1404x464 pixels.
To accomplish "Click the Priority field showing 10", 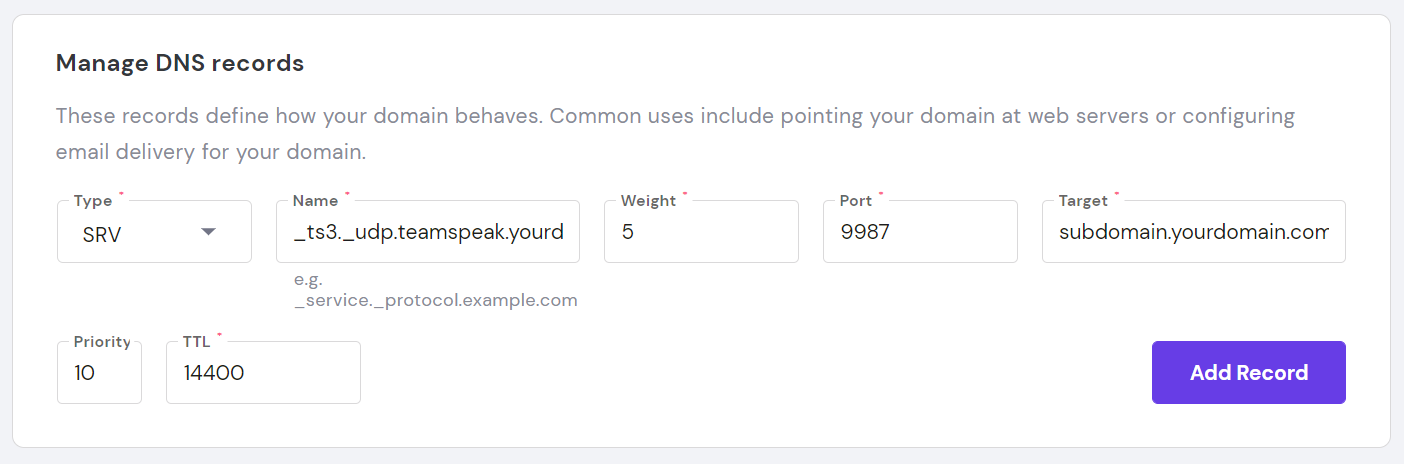I will pyautogui.click(x=99, y=373).
